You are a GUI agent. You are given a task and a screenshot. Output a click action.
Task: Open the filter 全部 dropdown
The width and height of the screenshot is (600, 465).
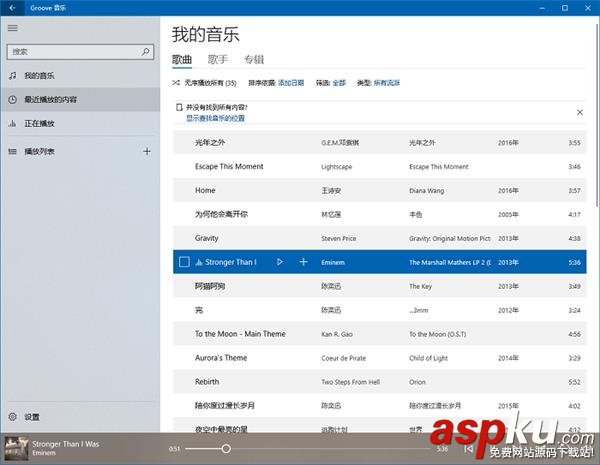(339, 83)
